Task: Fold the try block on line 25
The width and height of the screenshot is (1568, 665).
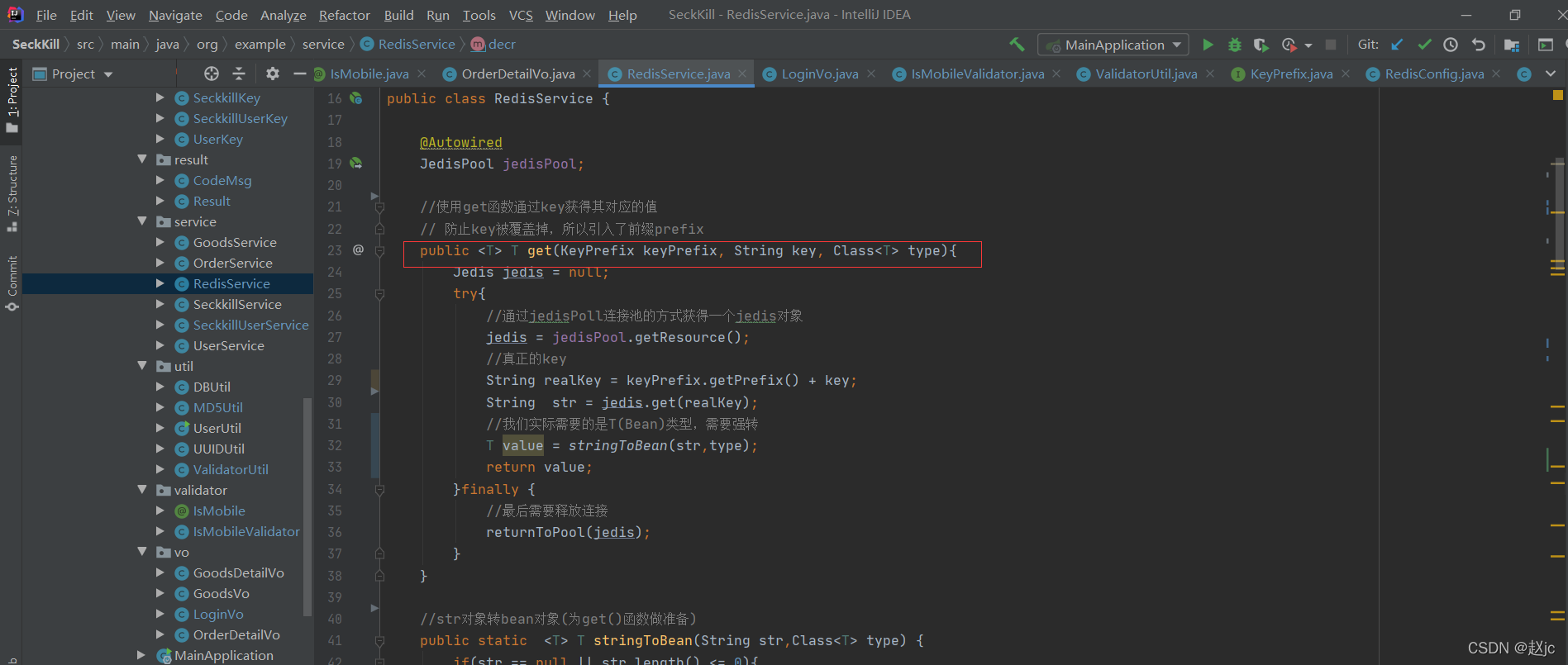Action: (379, 293)
